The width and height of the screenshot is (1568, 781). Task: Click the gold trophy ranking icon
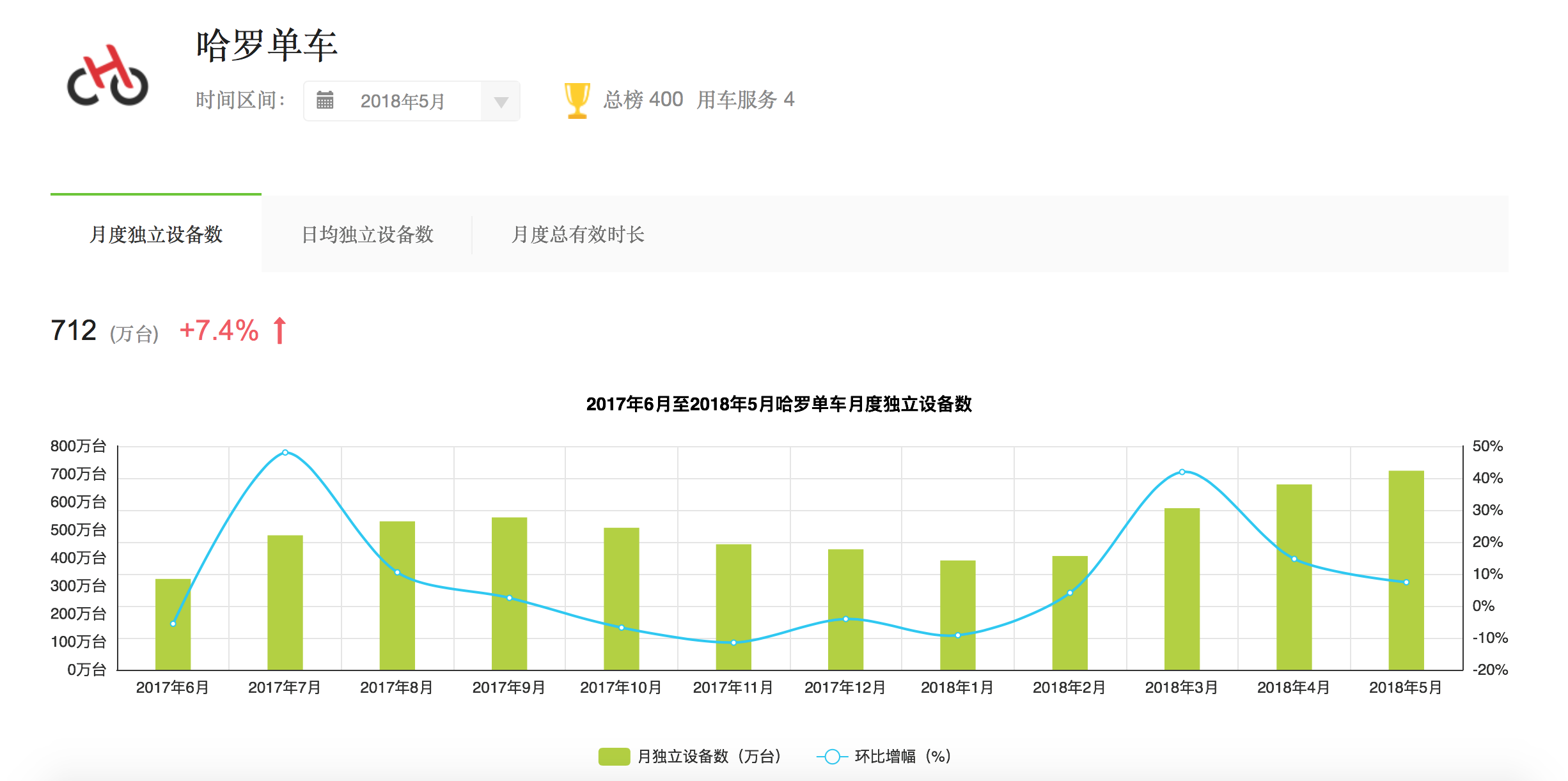click(x=577, y=100)
